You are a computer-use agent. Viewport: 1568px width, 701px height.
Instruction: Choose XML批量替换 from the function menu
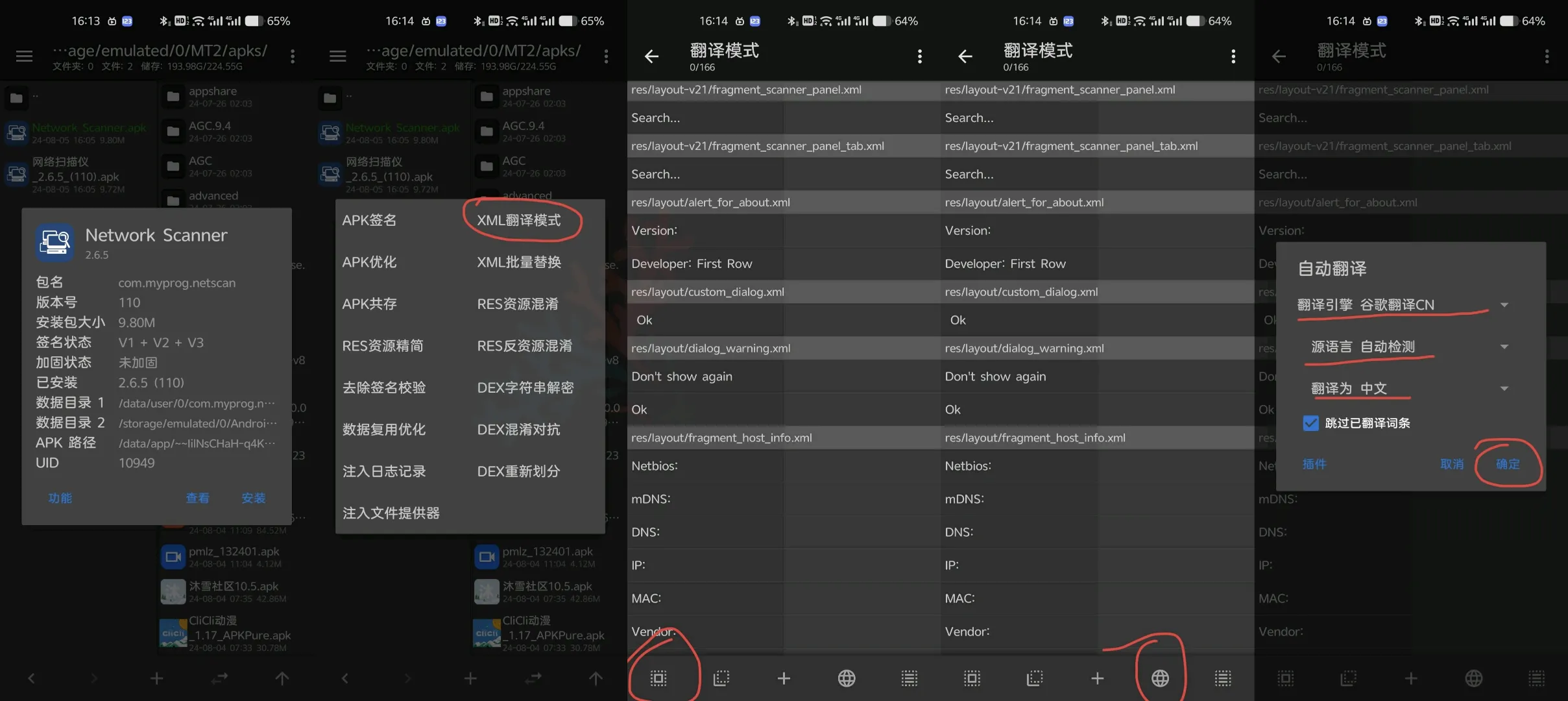519,262
